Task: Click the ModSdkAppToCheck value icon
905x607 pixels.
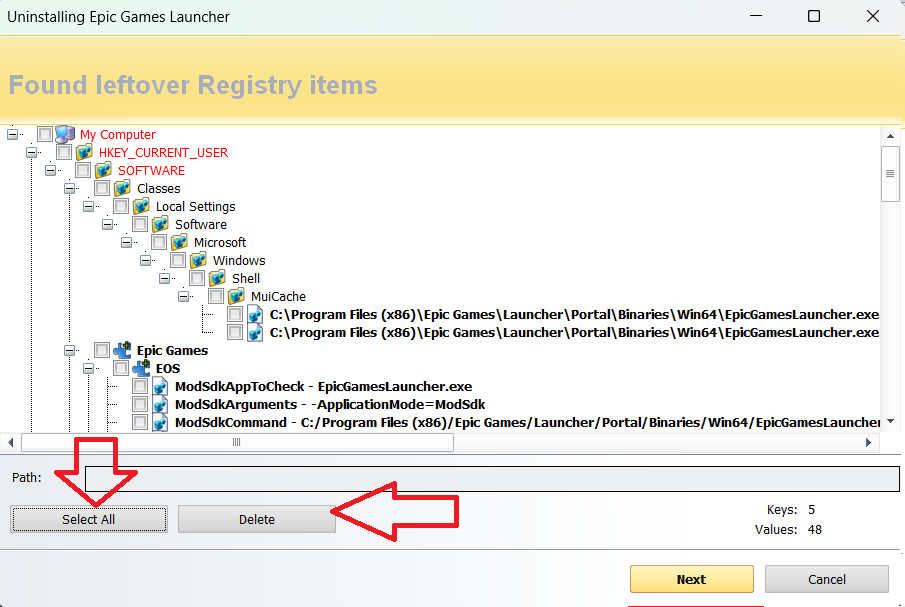Action: [x=160, y=386]
